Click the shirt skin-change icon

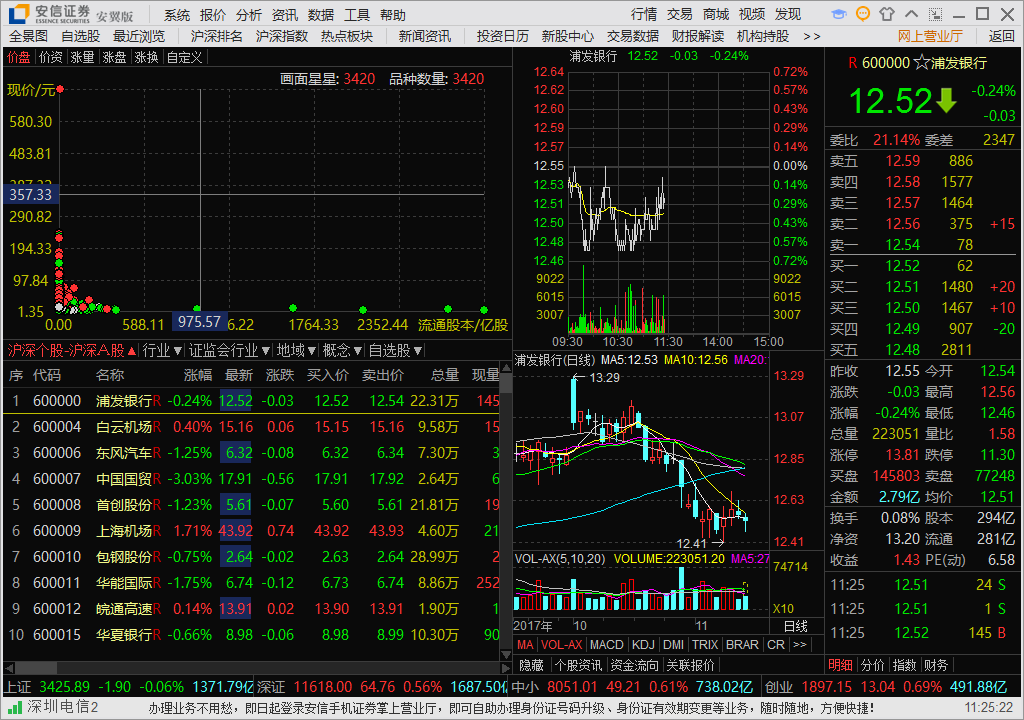click(x=887, y=14)
